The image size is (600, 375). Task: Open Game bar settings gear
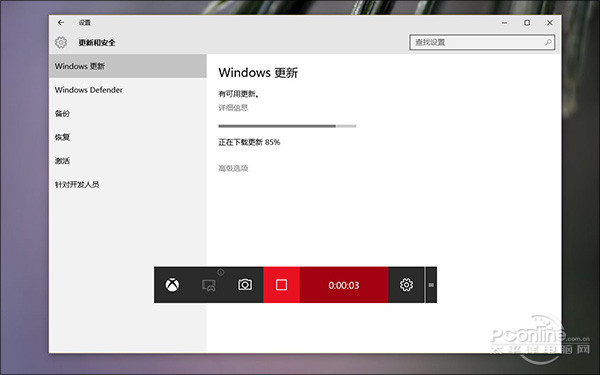point(406,285)
